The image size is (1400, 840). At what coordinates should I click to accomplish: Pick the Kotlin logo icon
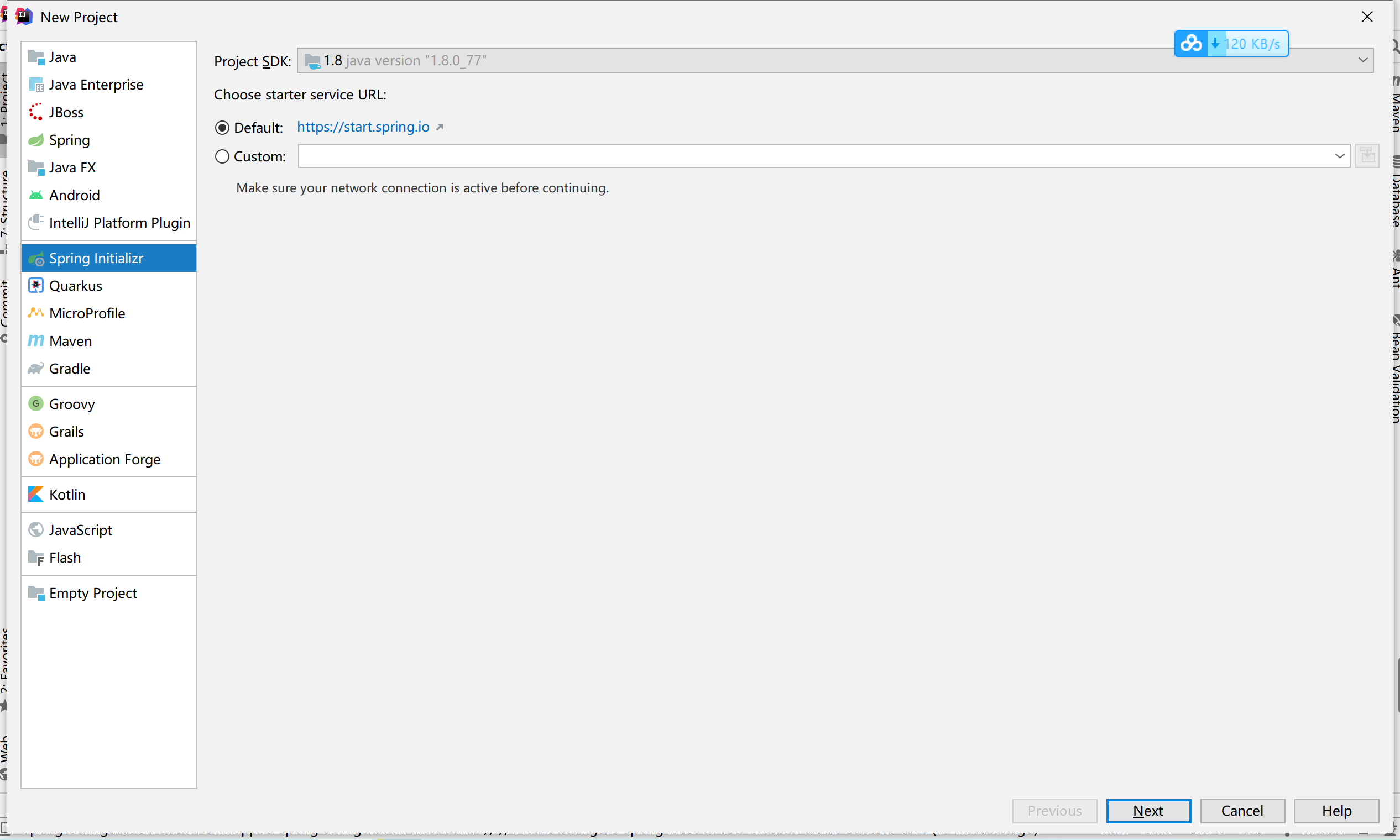[36, 495]
